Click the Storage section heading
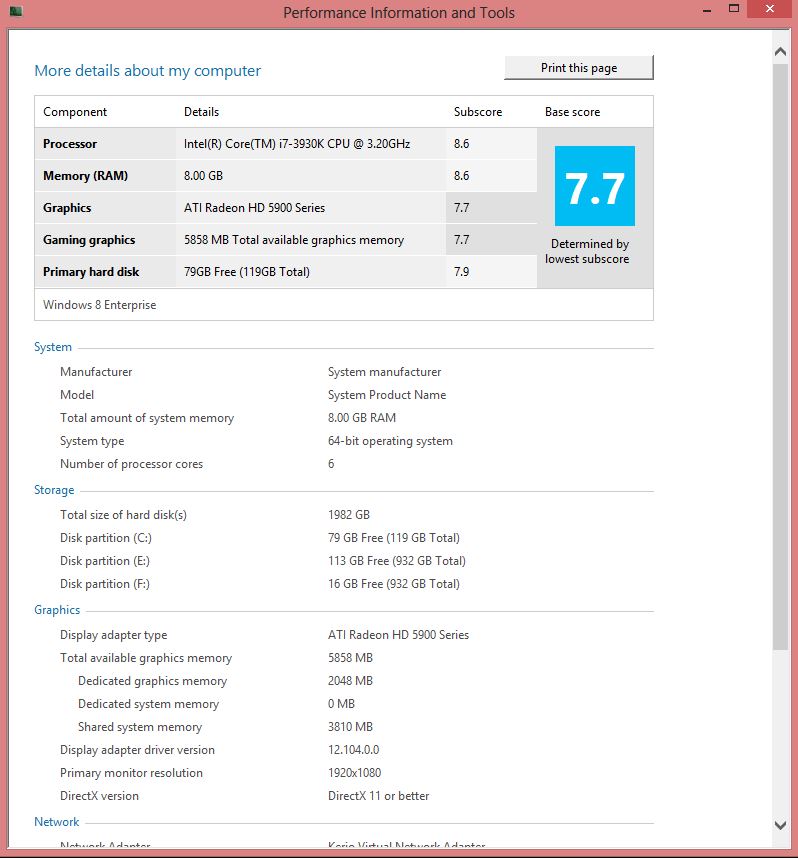Image resolution: width=798 pixels, height=858 pixels. point(54,490)
